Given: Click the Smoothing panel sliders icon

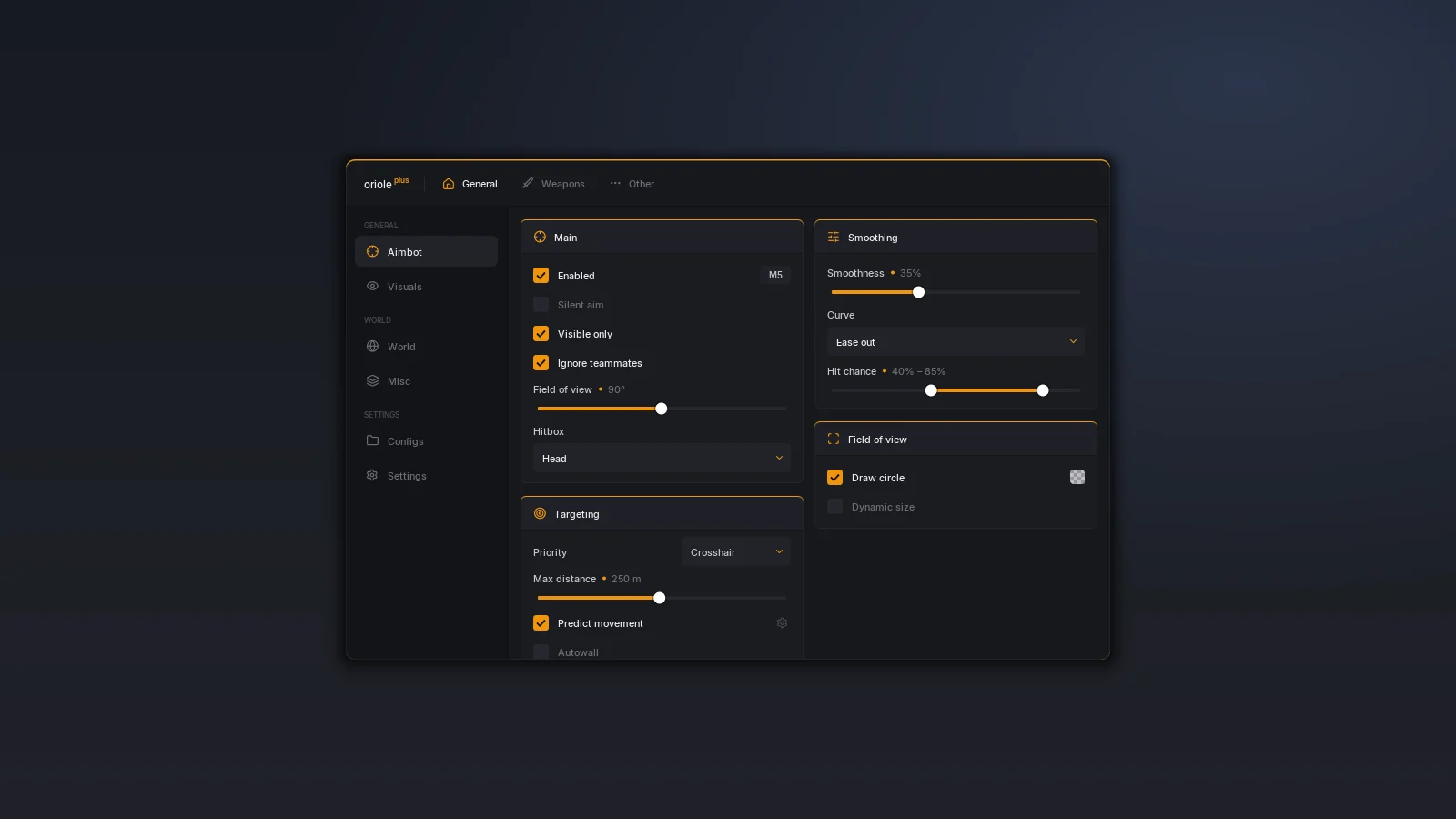Looking at the screenshot, I should [x=834, y=237].
